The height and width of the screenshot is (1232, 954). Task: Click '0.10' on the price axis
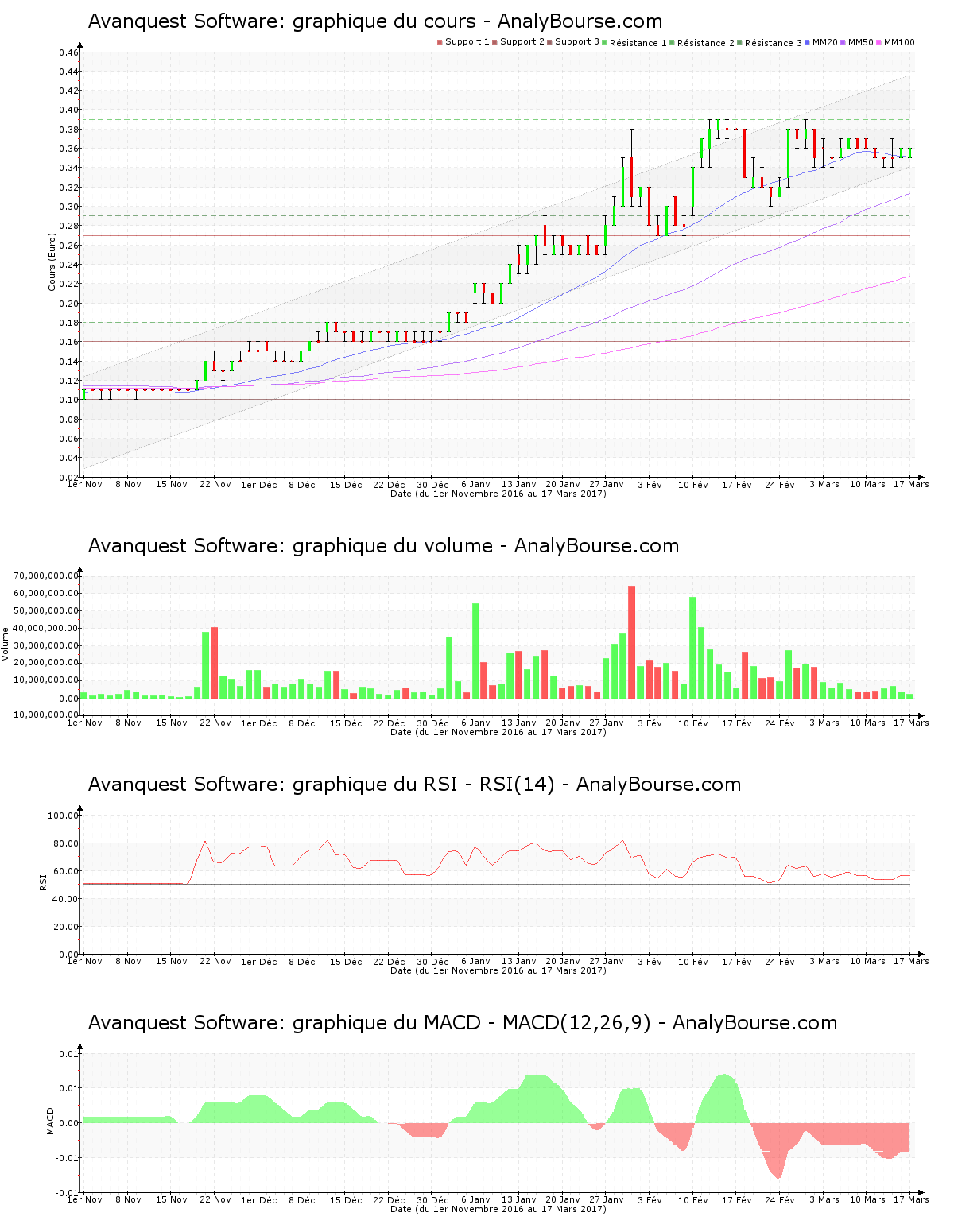(68, 400)
